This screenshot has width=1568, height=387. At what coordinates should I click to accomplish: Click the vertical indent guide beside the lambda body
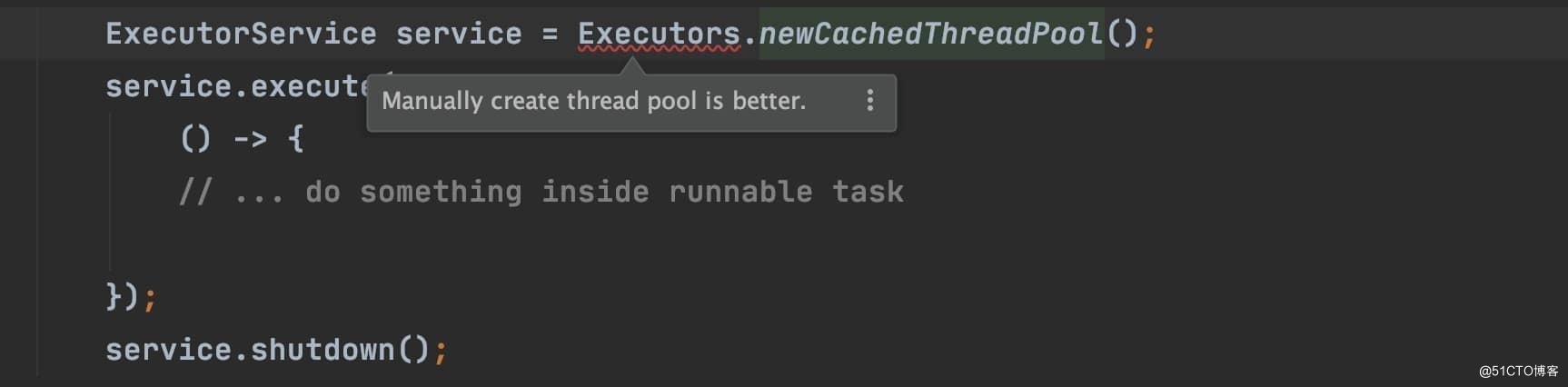110,192
